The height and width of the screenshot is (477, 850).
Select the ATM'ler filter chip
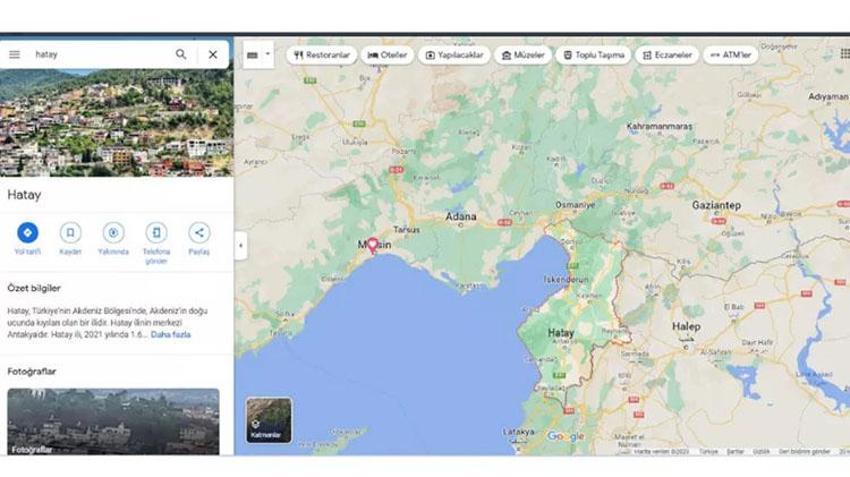point(731,55)
